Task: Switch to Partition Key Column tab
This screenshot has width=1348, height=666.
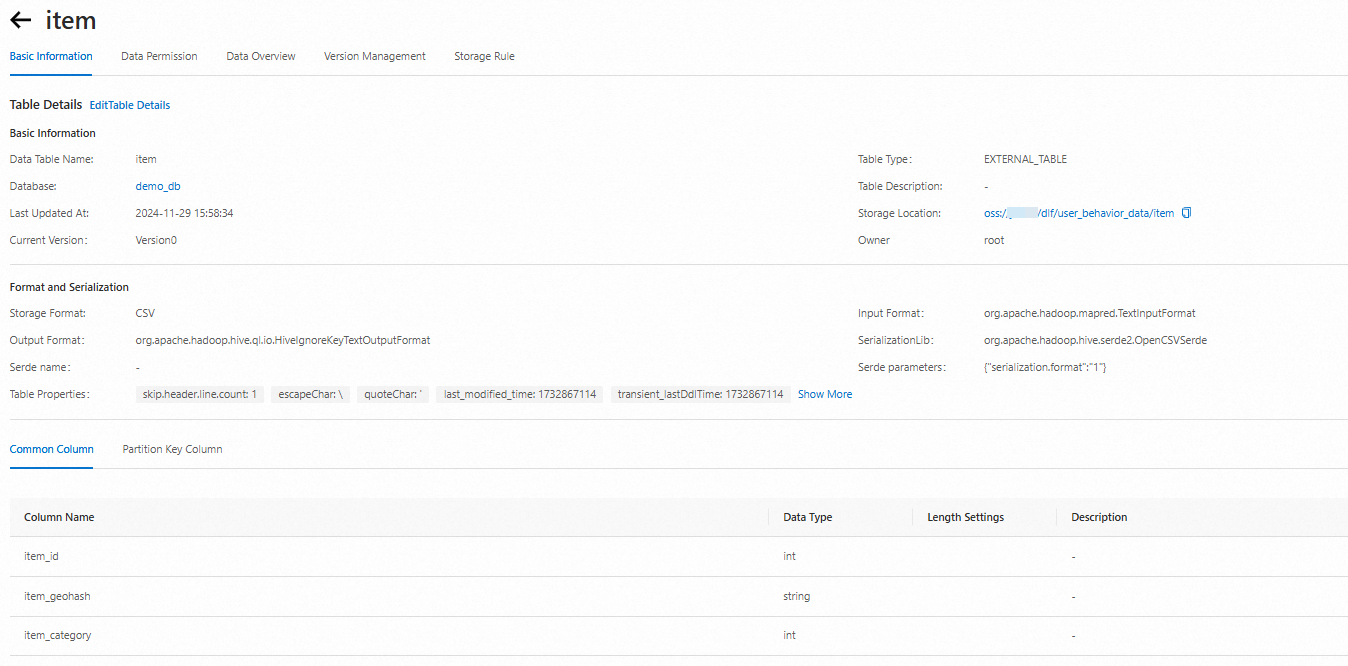Action: tap(172, 449)
